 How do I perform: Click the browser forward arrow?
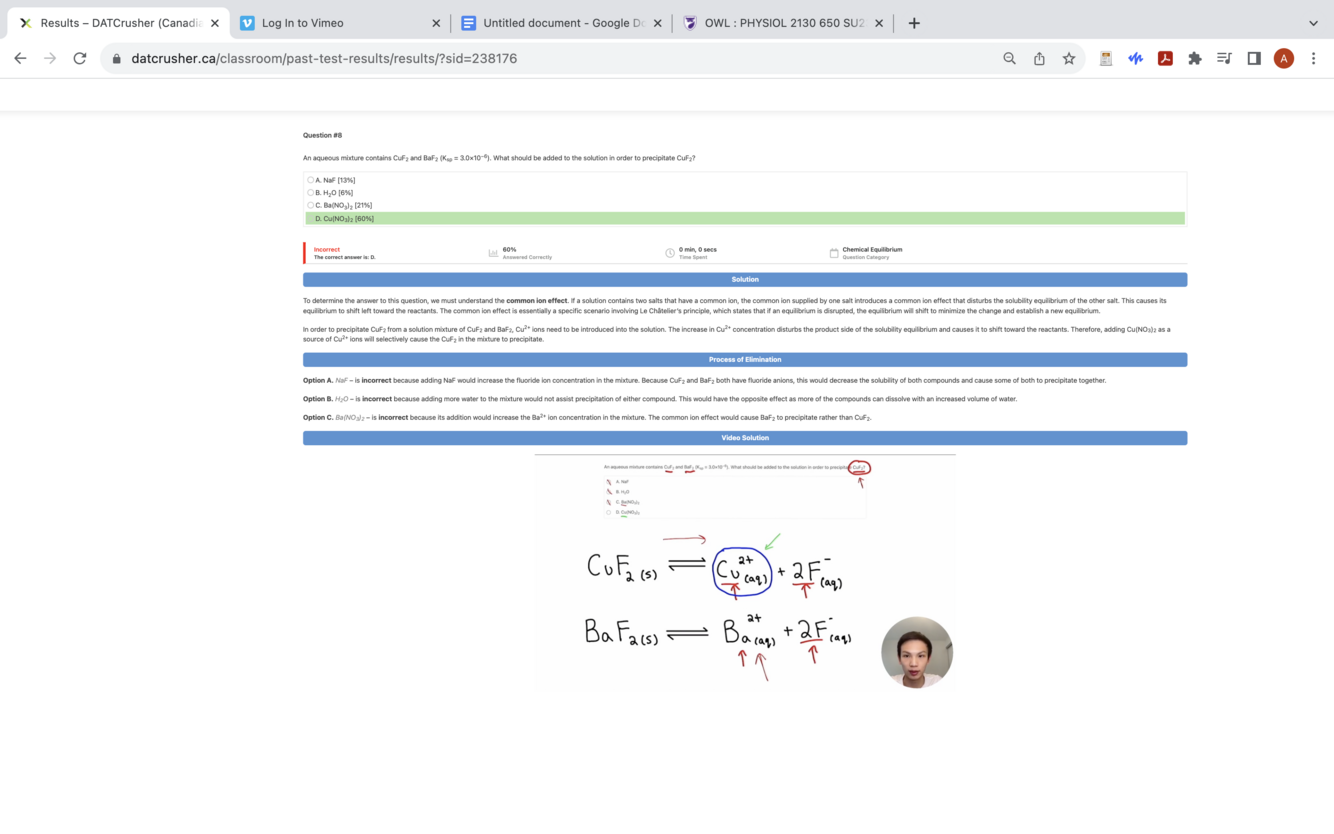tap(50, 58)
